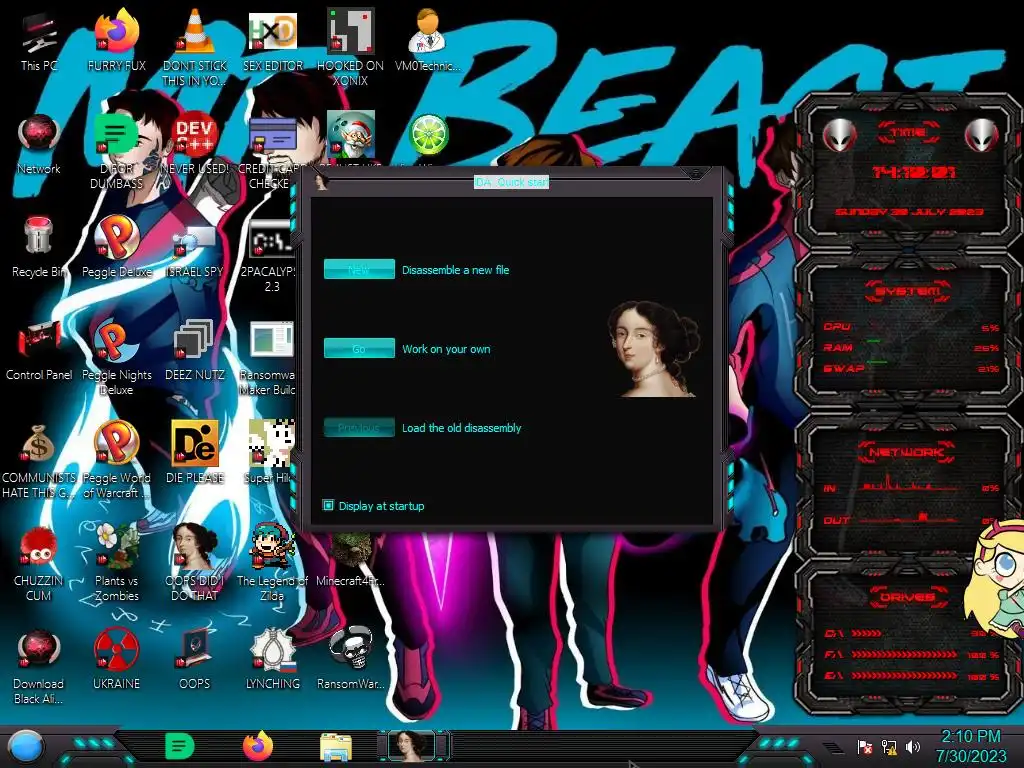Viewport: 1024px width, 768px height.
Task: Toggle the Display at startup checkbox
Action: click(328, 505)
